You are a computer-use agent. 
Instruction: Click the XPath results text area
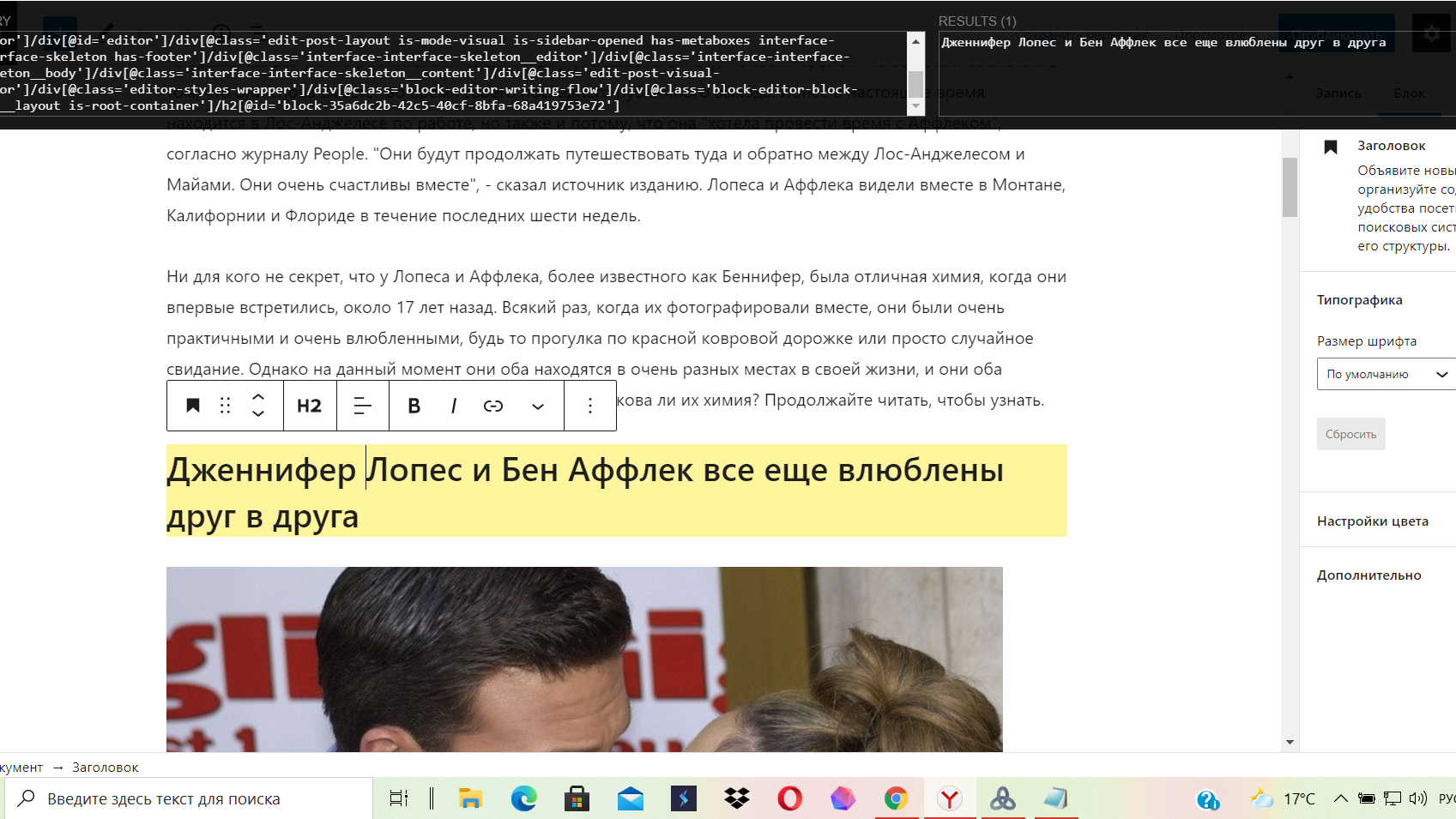(x=1197, y=74)
